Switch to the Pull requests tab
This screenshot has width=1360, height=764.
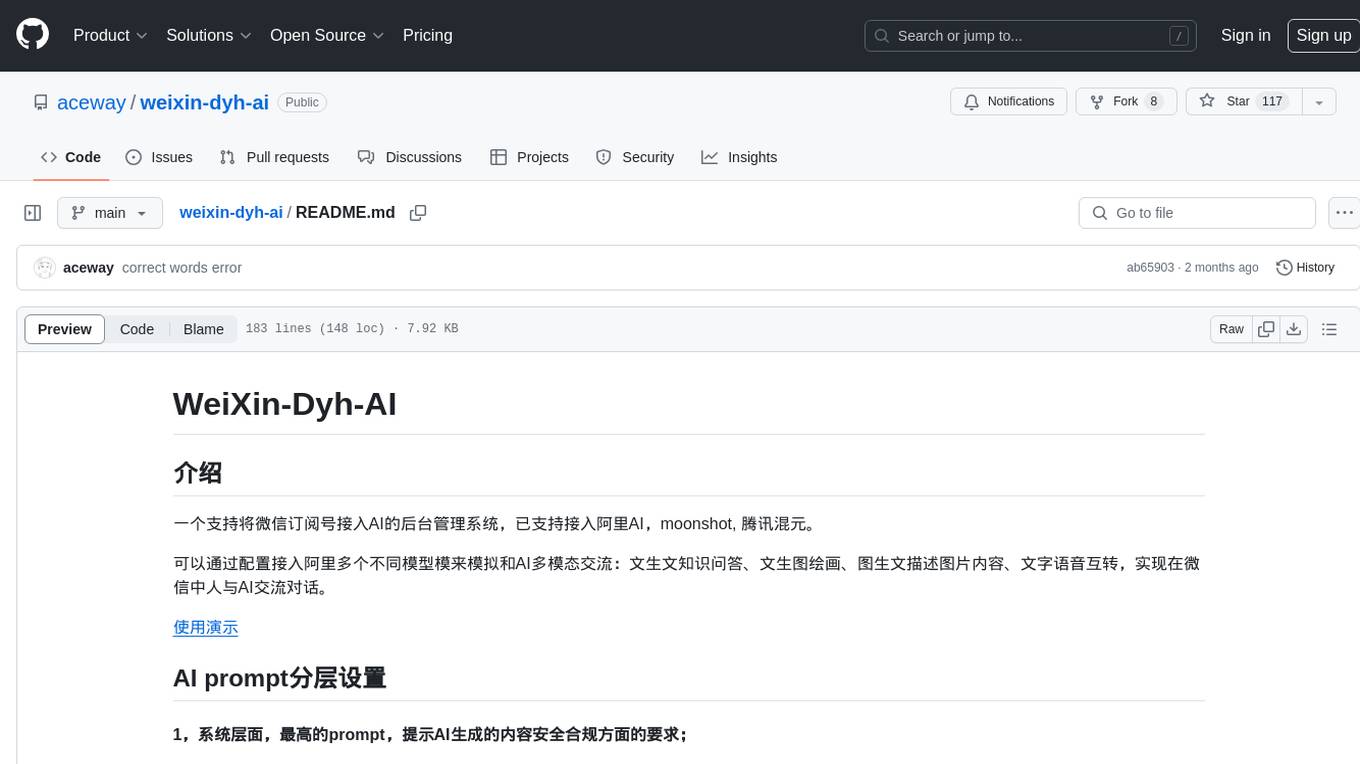pos(274,157)
